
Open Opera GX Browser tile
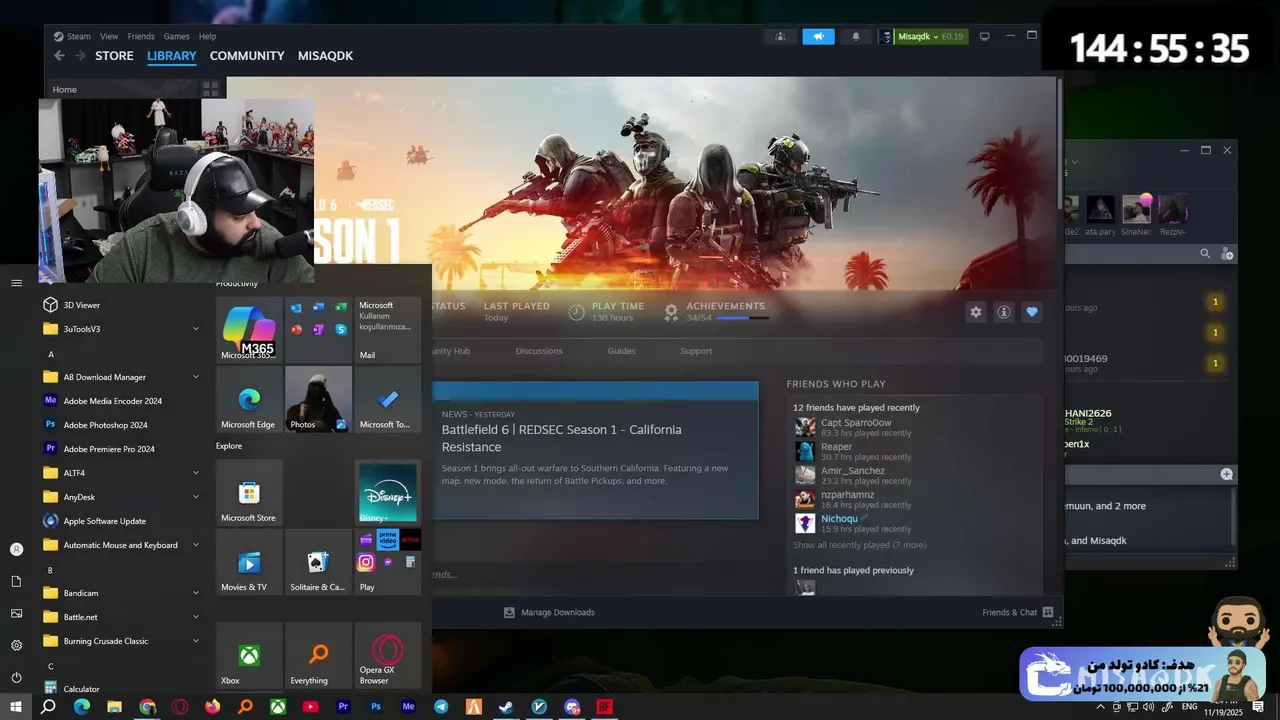[x=388, y=655]
